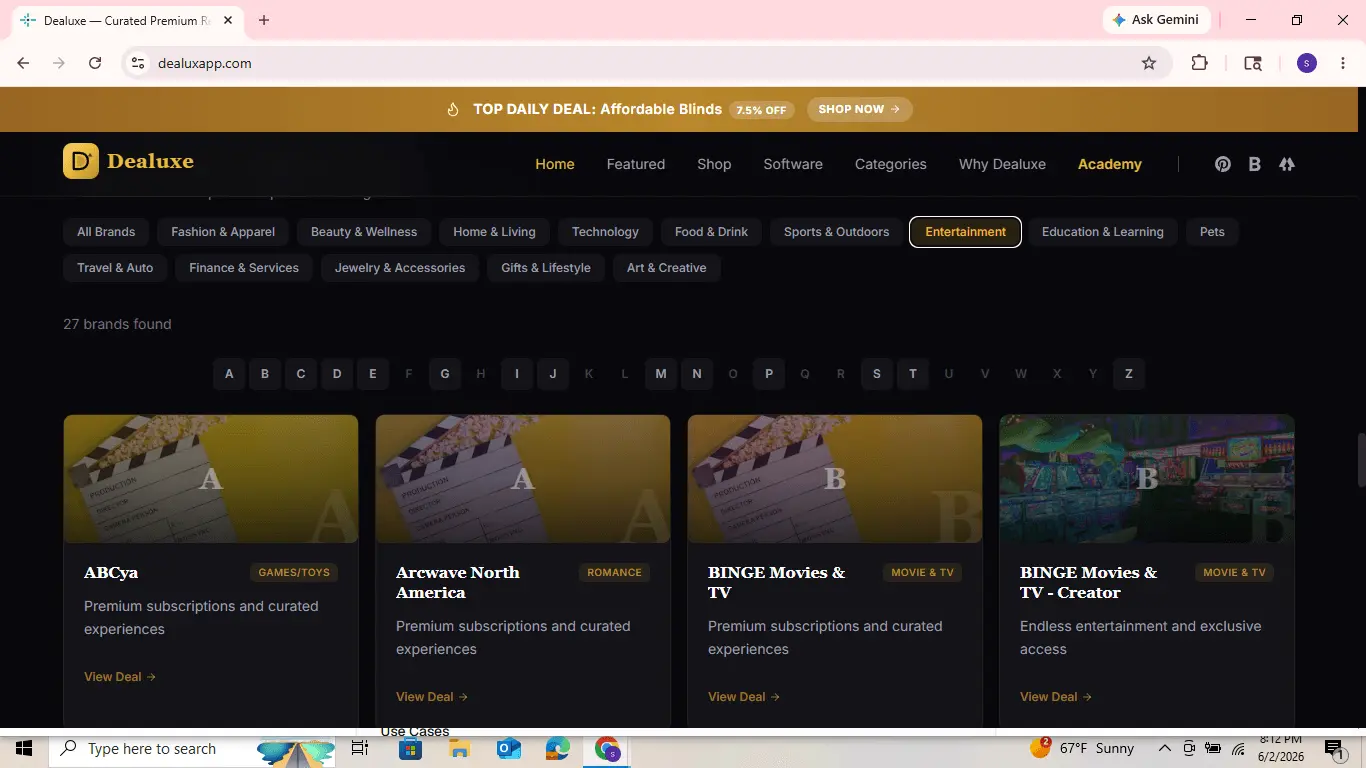Click the battery icon in system tray
Screen dimensions: 1366x768
click(x=1213, y=748)
